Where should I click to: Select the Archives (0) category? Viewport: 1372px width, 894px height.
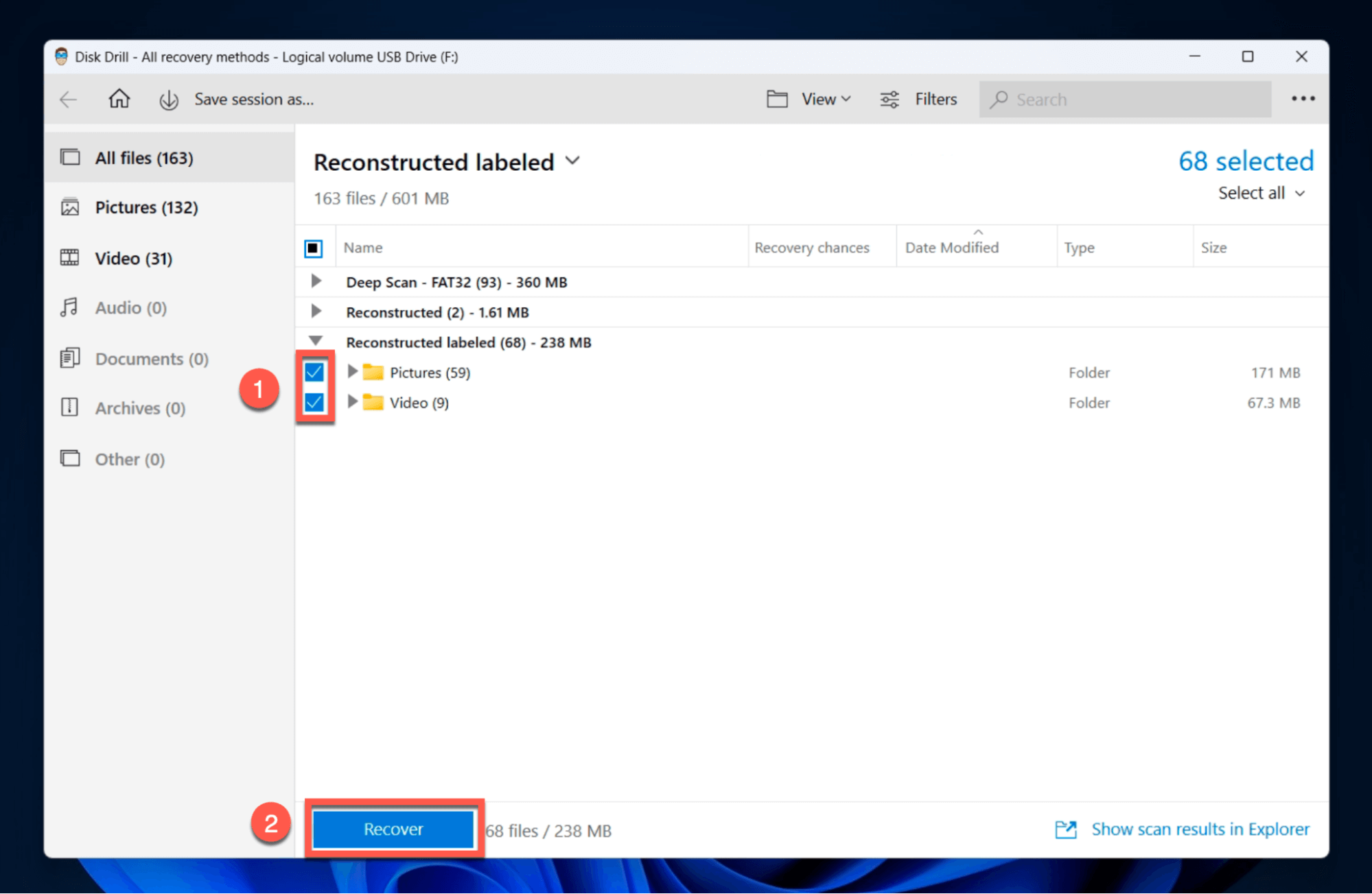click(170, 408)
